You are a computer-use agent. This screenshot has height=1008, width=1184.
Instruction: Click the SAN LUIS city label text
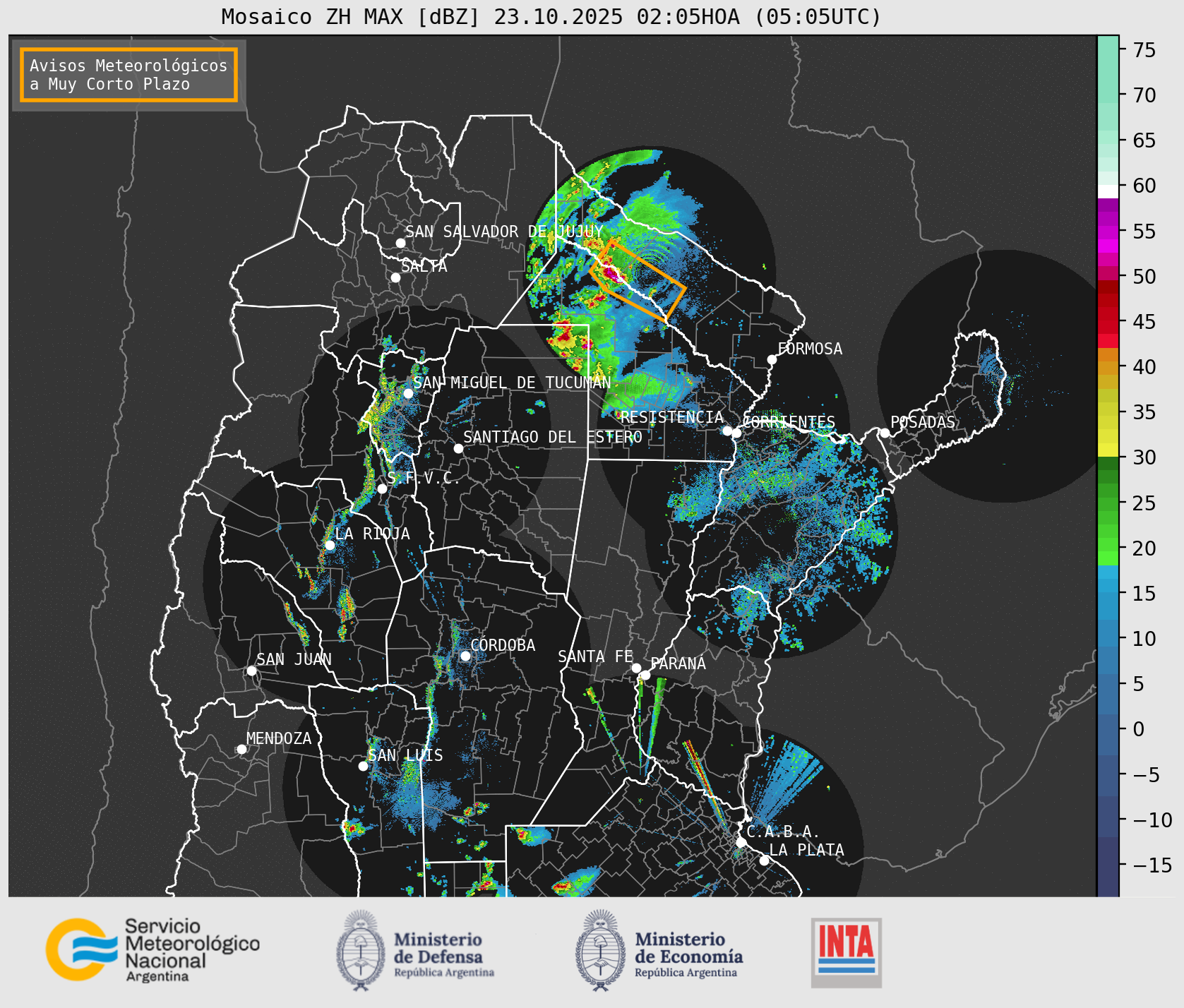[x=406, y=755]
